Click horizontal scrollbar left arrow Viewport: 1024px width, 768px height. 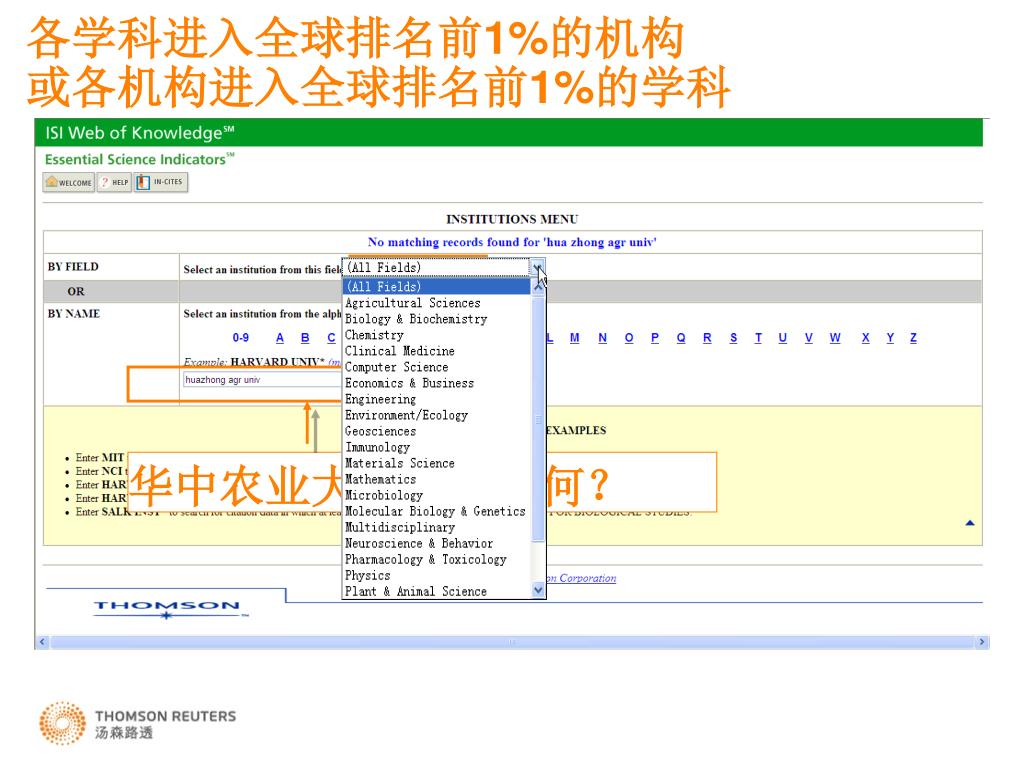click(x=42, y=642)
